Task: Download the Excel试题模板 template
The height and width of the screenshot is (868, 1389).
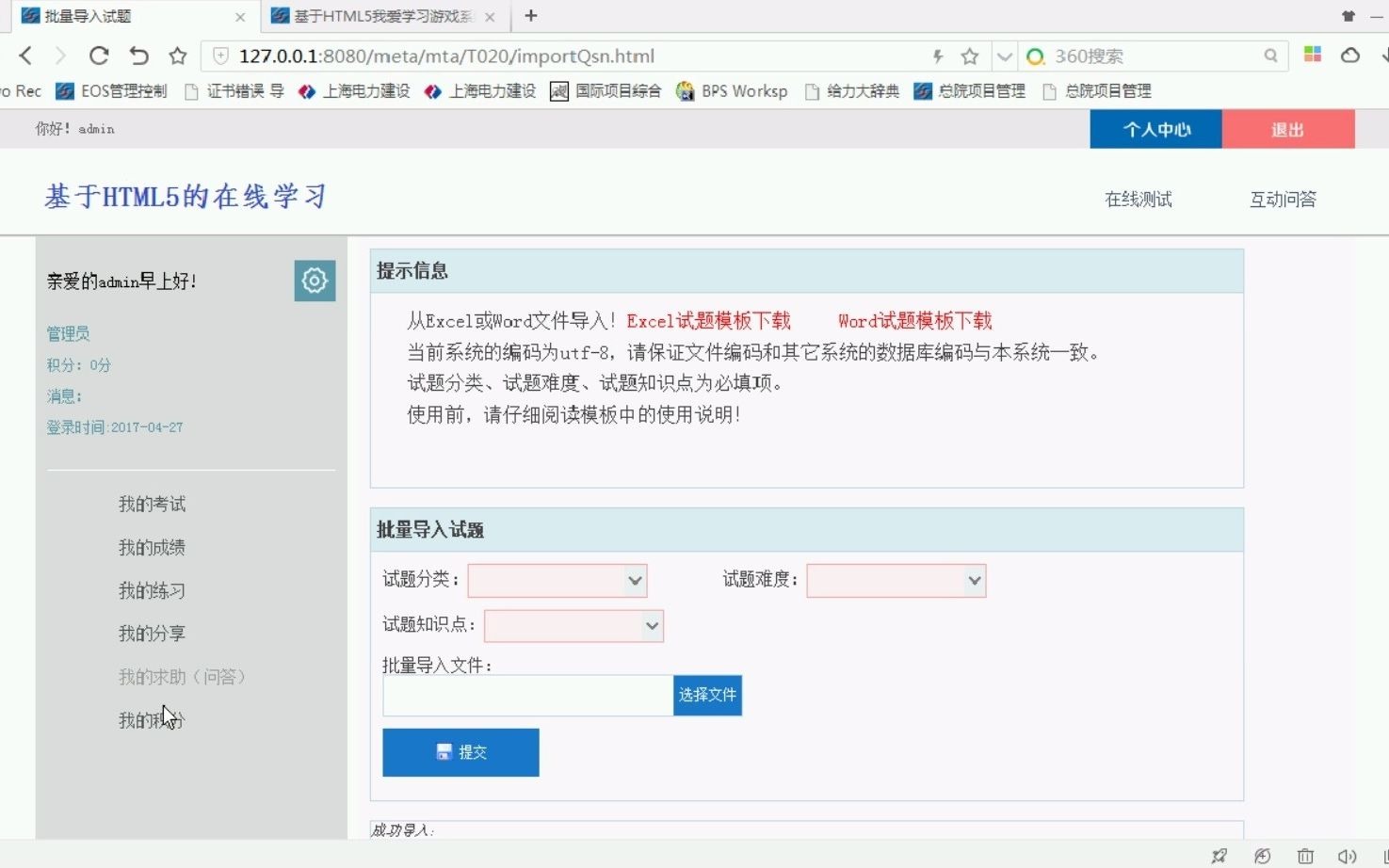Action: [707, 320]
